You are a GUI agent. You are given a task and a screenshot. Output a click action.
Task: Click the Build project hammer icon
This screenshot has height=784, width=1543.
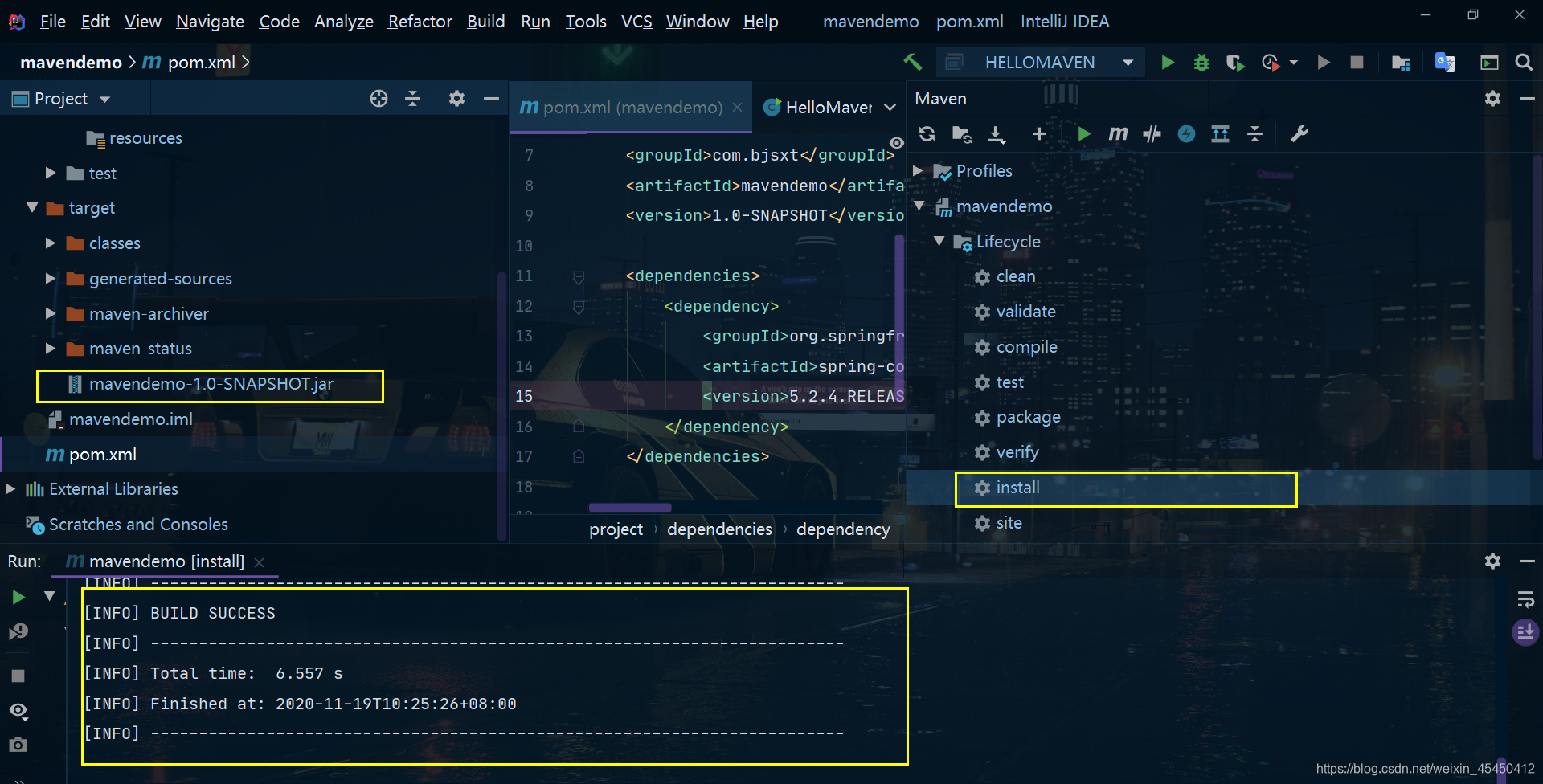[x=912, y=62]
